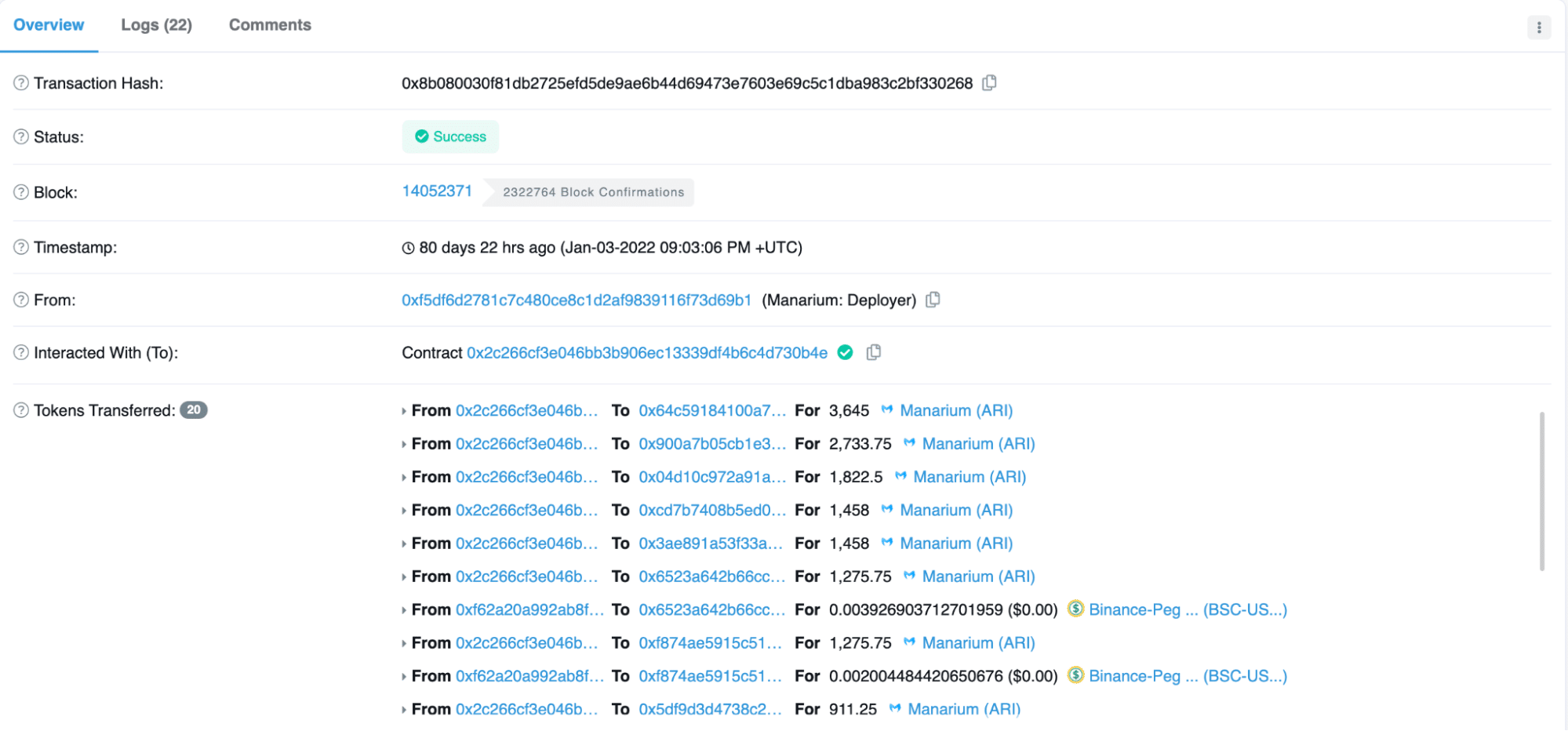Expand transfer row to 0x64c59184100a7
The height and width of the screenshot is (731, 1568).
pyautogui.click(x=404, y=411)
